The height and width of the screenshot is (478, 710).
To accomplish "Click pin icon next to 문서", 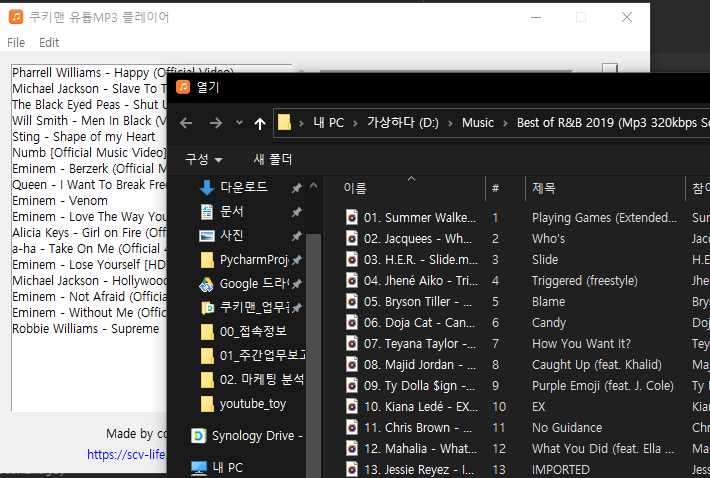I will (297, 211).
